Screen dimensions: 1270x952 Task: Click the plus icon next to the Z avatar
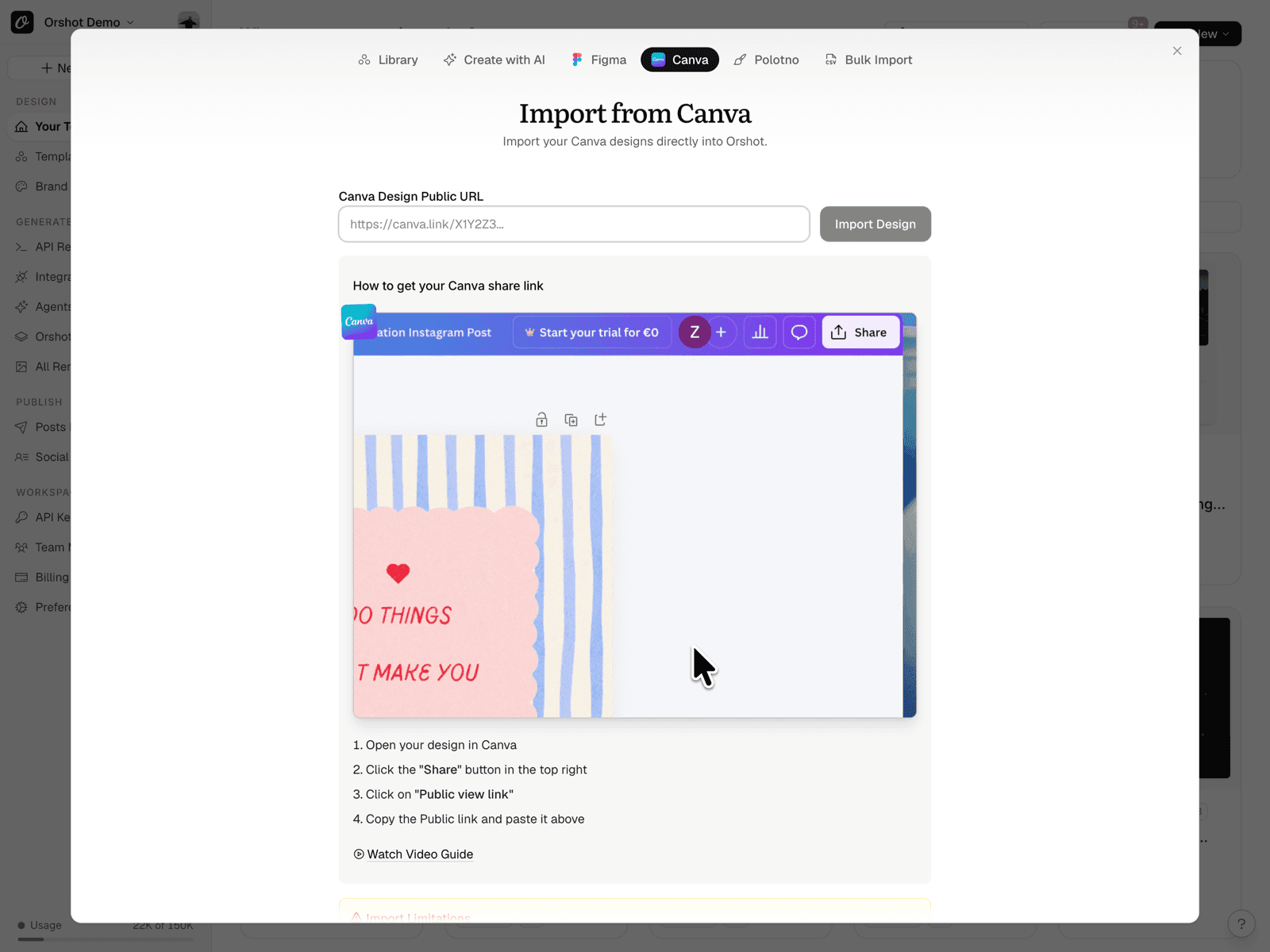[x=721, y=332]
